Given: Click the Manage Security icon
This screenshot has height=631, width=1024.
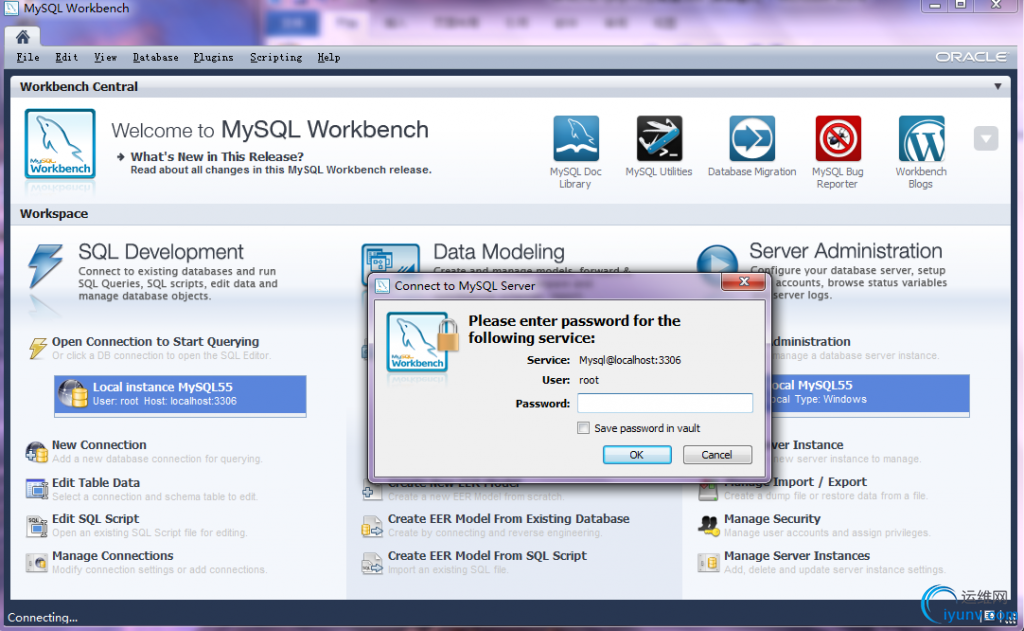Looking at the screenshot, I should 709,525.
